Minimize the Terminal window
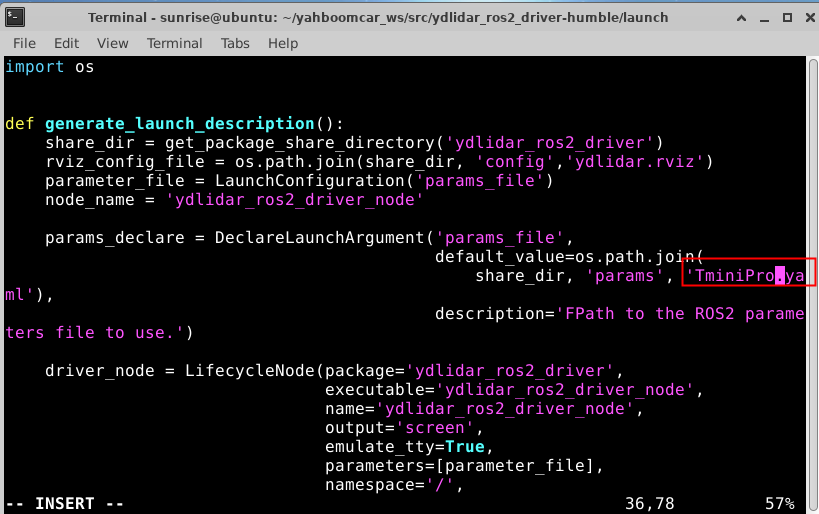 (x=765, y=18)
